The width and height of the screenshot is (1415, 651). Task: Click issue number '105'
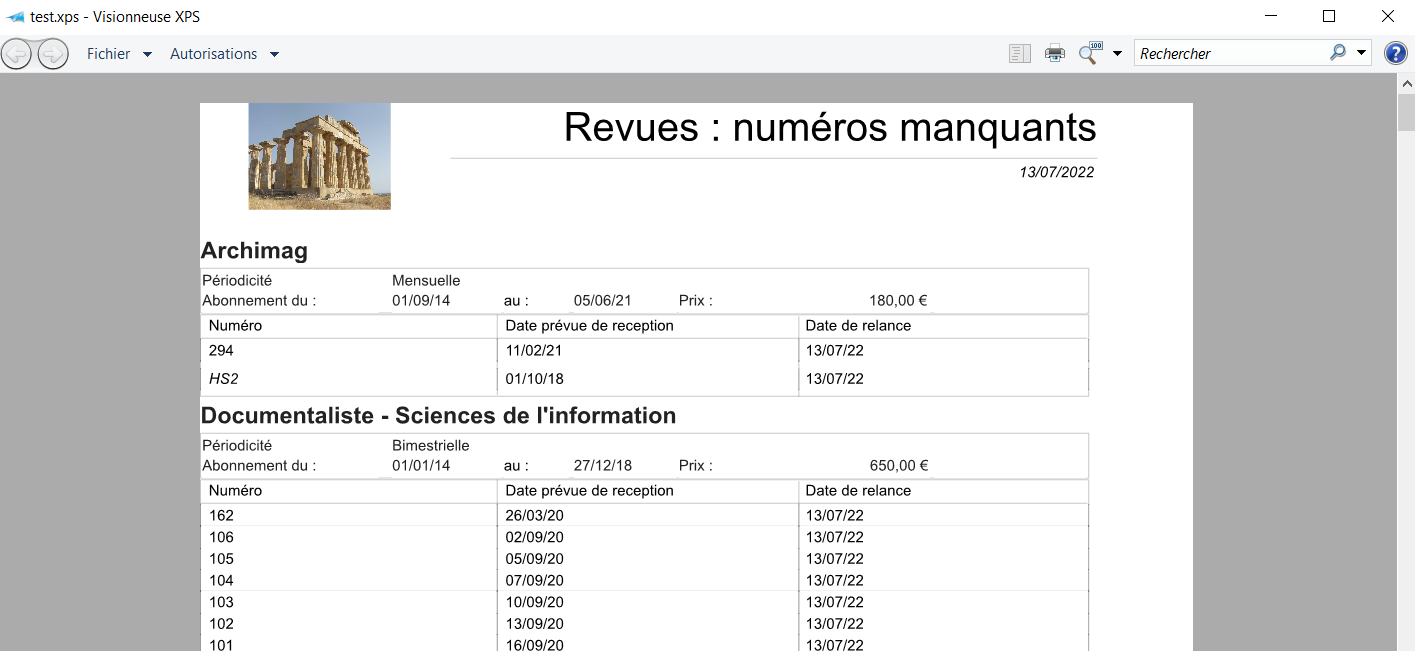[221, 559]
